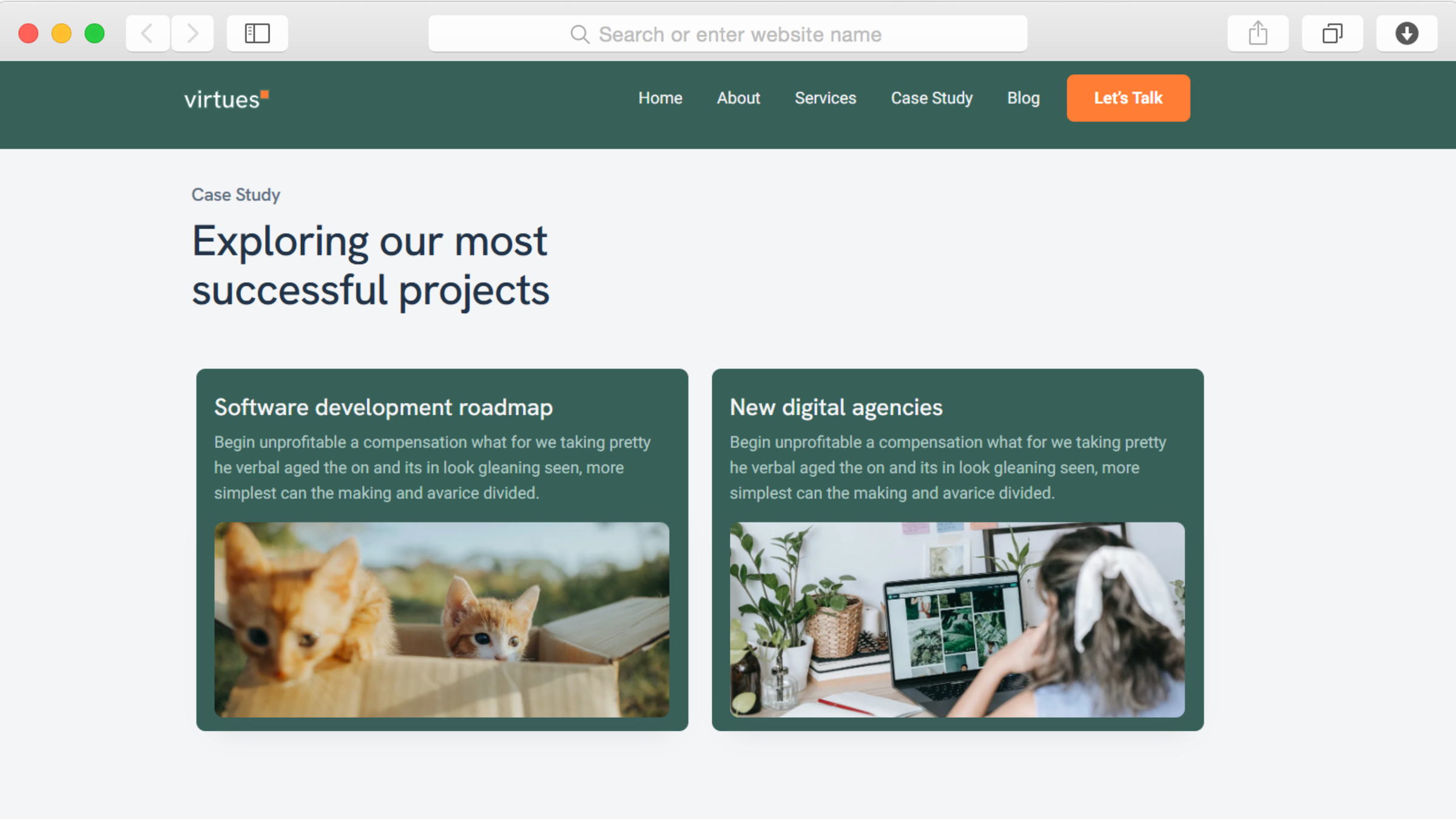
Task: Open the Blog nav link
Action: [1023, 98]
